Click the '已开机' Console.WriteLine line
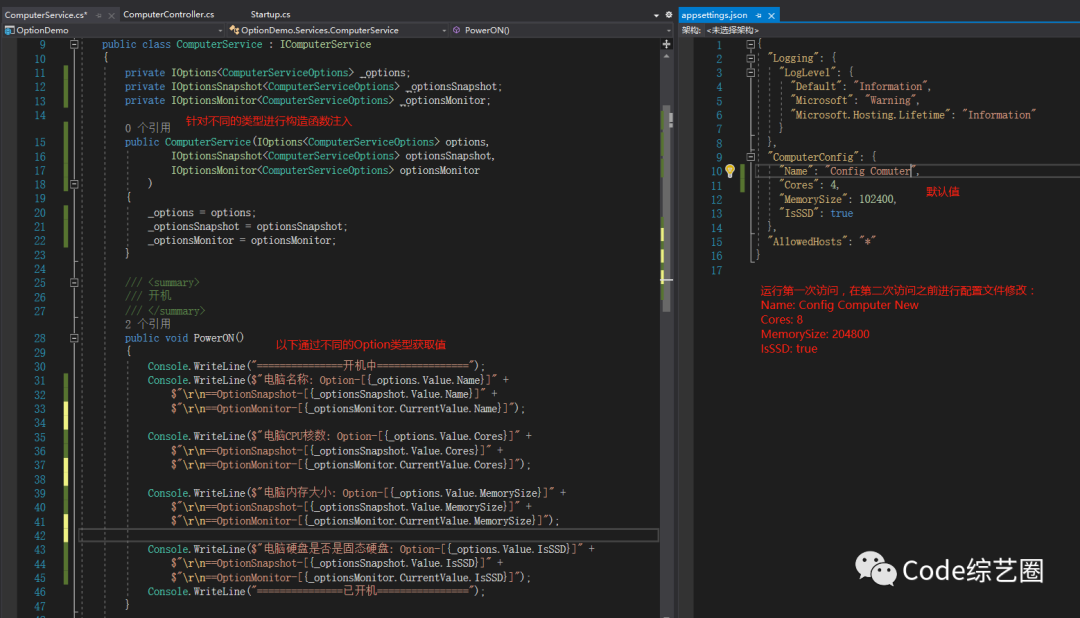 (x=316, y=592)
